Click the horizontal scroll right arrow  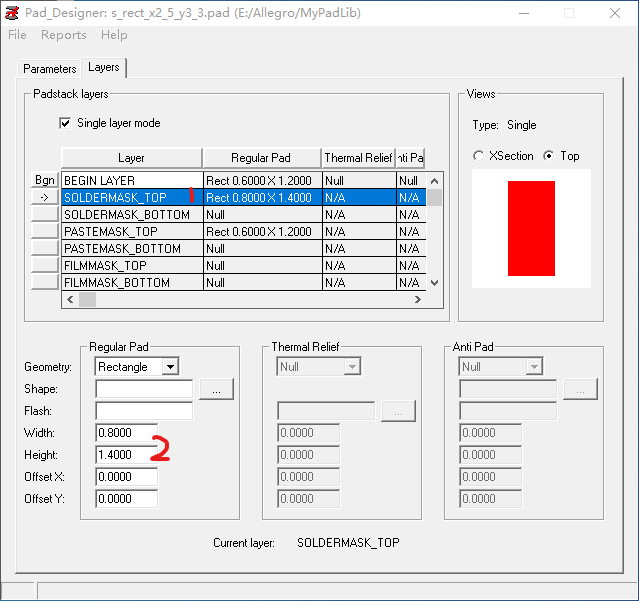[x=418, y=299]
